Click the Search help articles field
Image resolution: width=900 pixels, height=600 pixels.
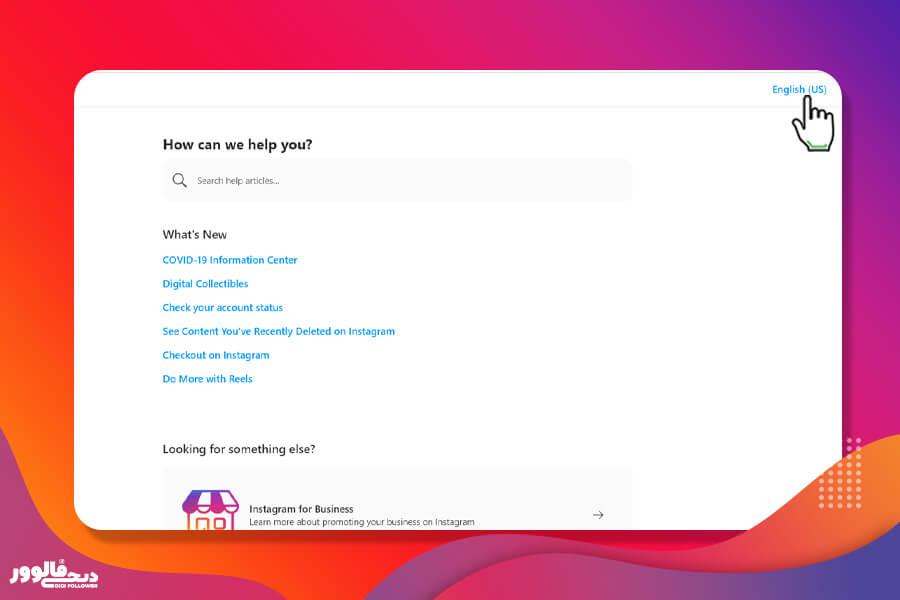pyautogui.click(x=397, y=180)
